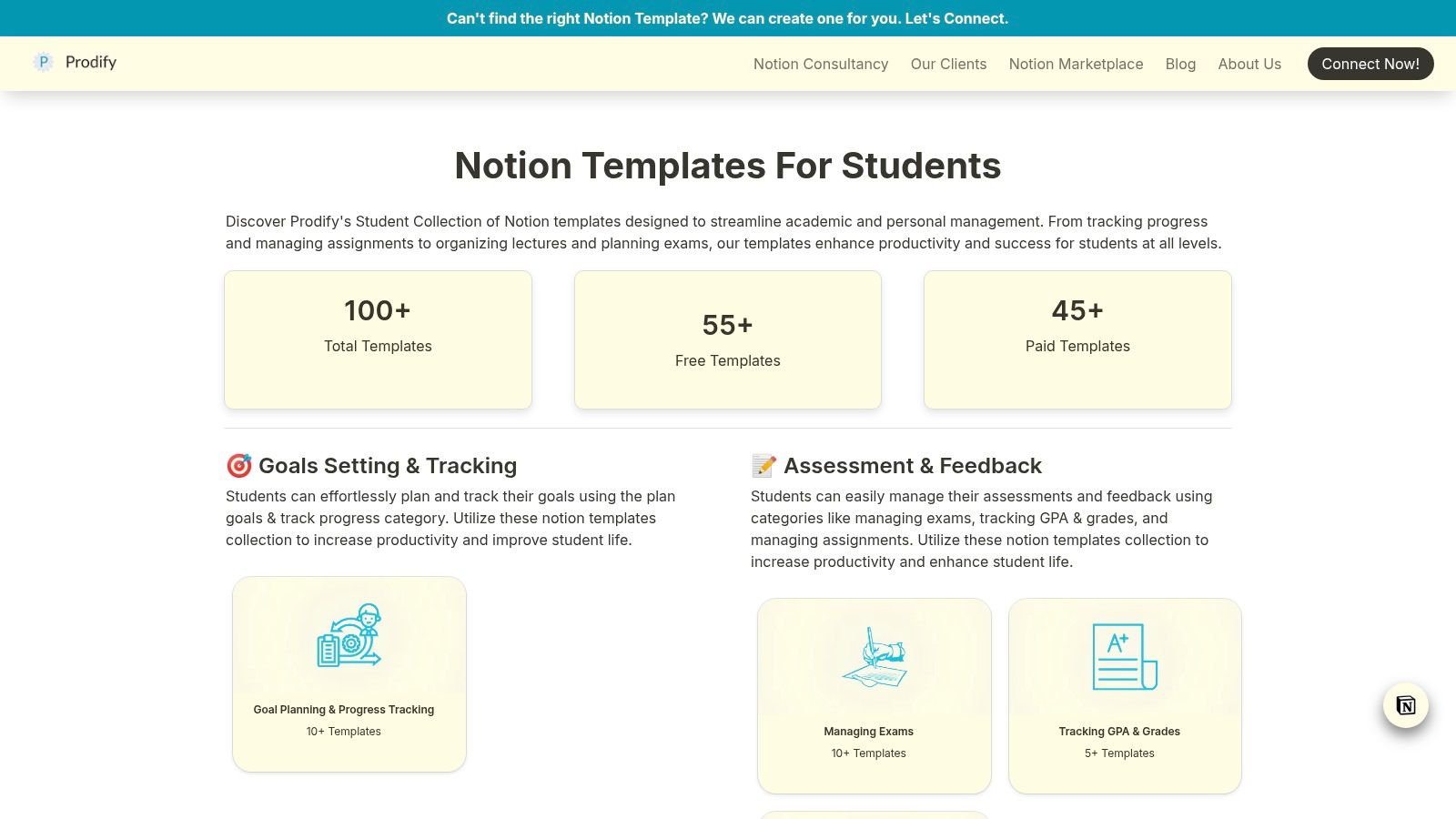Click the 55+ Free Templates stat card
Viewport: 1456px width, 819px height.
(x=727, y=339)
